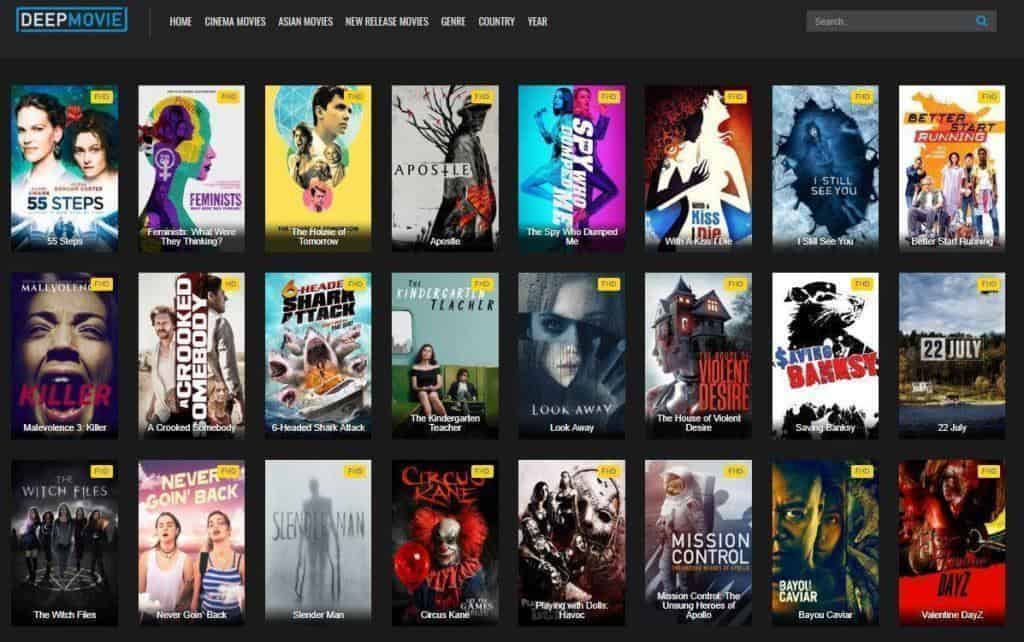This screenshot has width=1024, height=642.
Task: Open The Kindergarten Teacher poster
Action: tap(445, 355)
